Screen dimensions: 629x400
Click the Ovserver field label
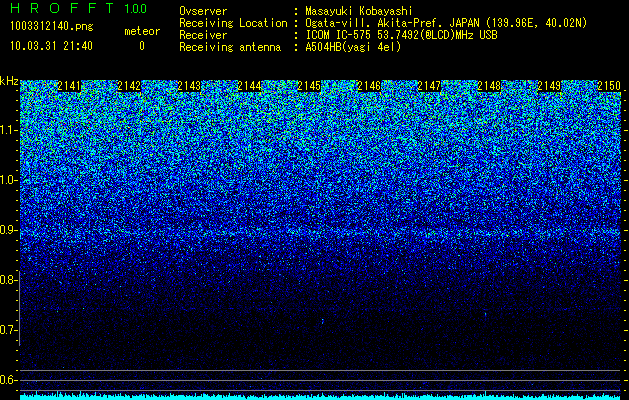click(x=203, y=11)
